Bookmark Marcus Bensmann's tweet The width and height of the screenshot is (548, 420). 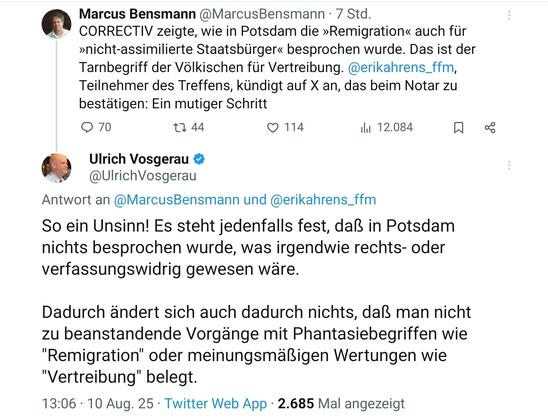pyautogui.click(x=459, y=128)
